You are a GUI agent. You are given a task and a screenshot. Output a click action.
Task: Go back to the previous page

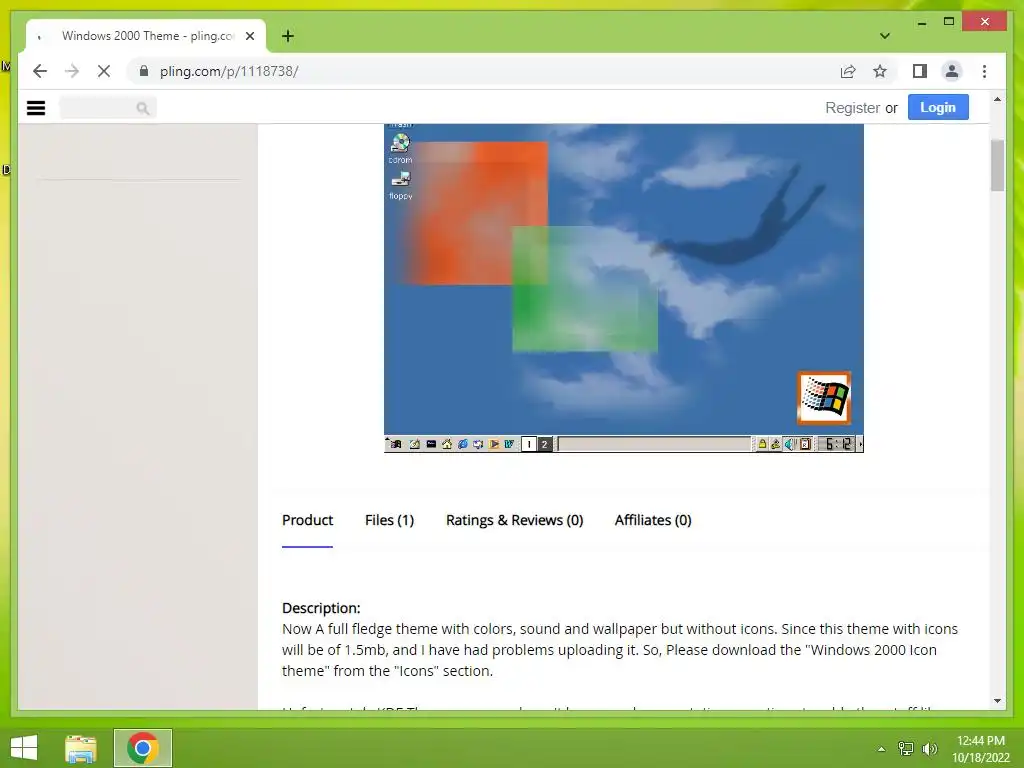[40, 71]
